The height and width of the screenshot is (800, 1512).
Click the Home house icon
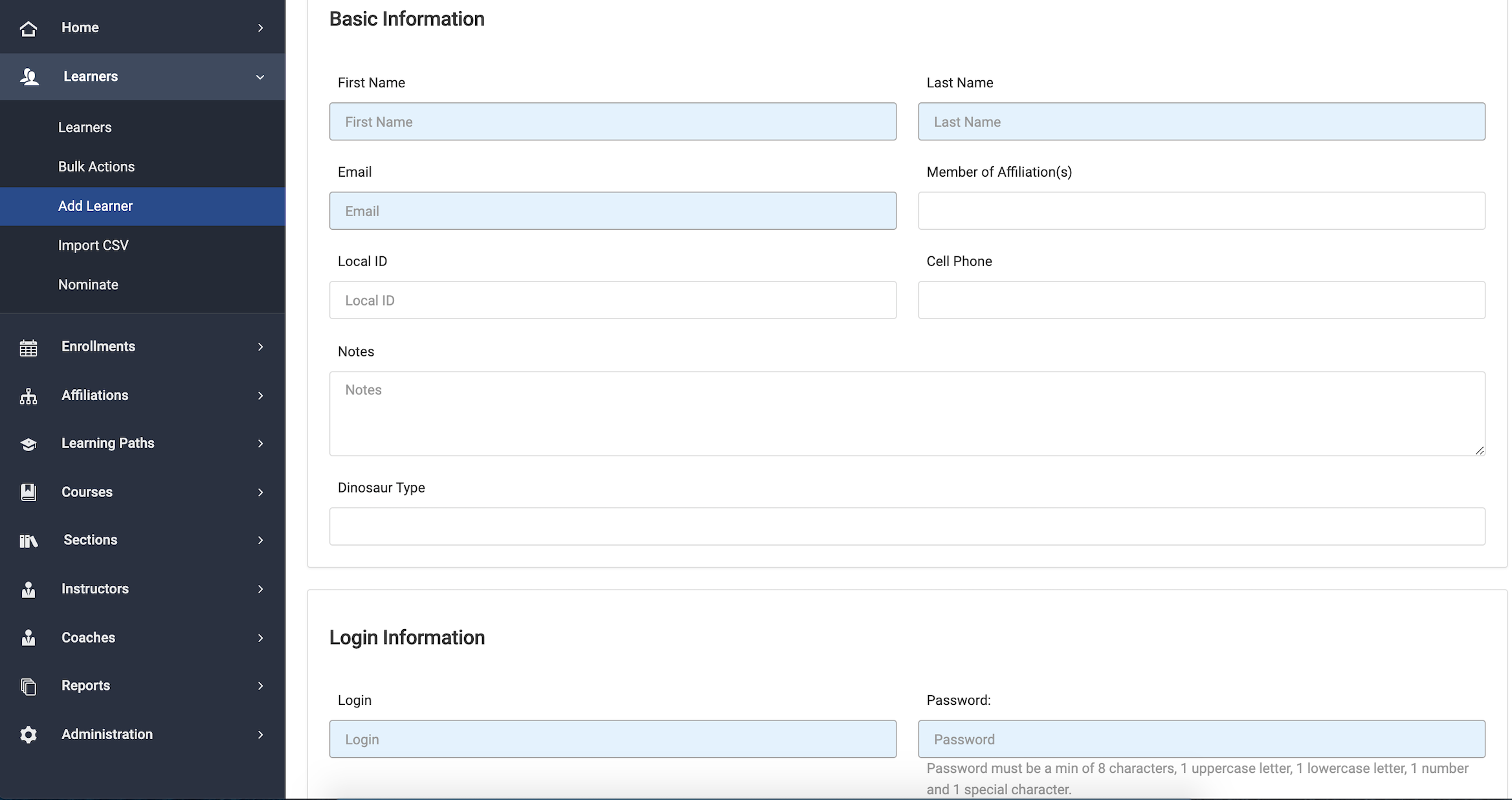point(28,28)
